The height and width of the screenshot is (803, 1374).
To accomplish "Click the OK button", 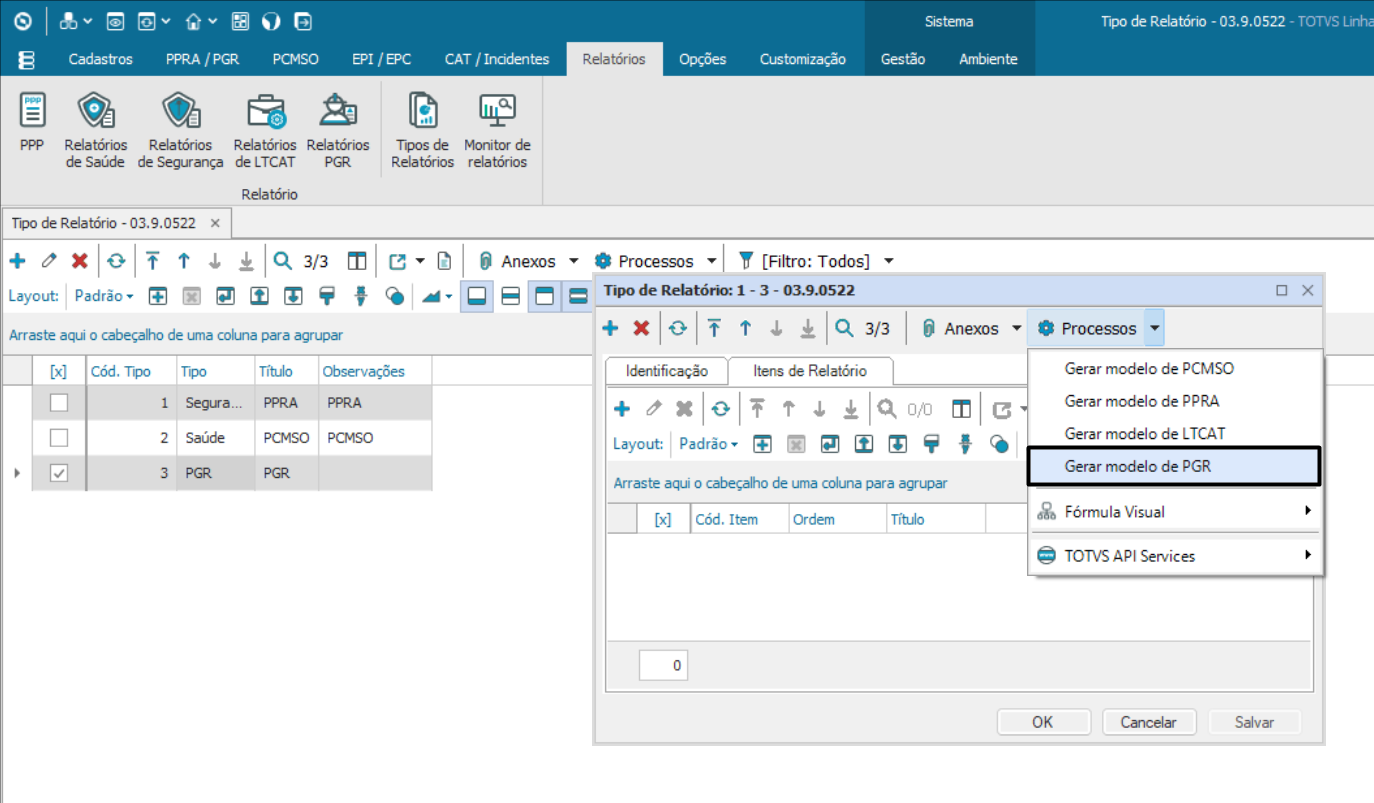I will click(1043, 722).
